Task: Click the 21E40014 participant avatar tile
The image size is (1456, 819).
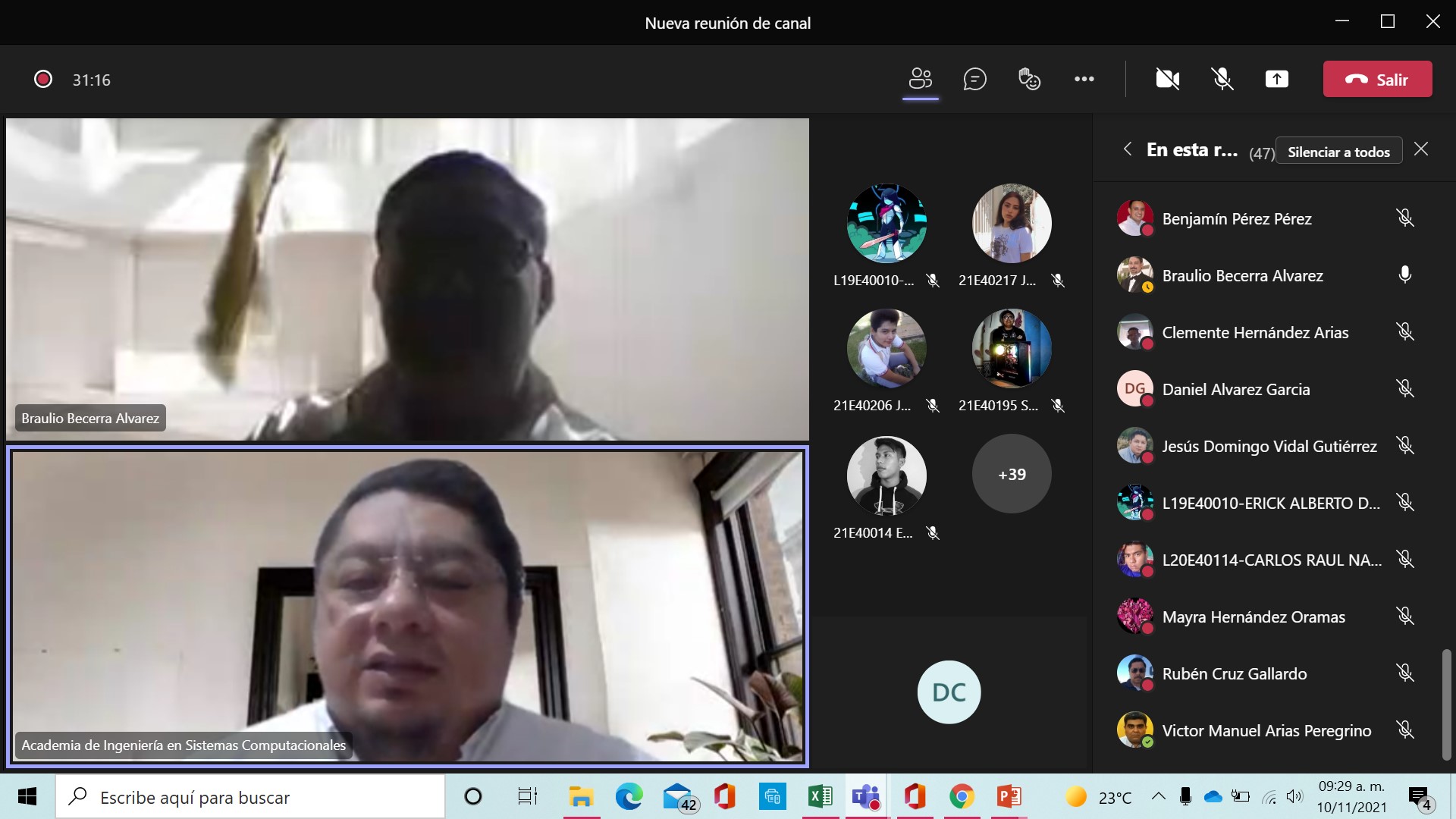Action: click(x=886, y=475)
